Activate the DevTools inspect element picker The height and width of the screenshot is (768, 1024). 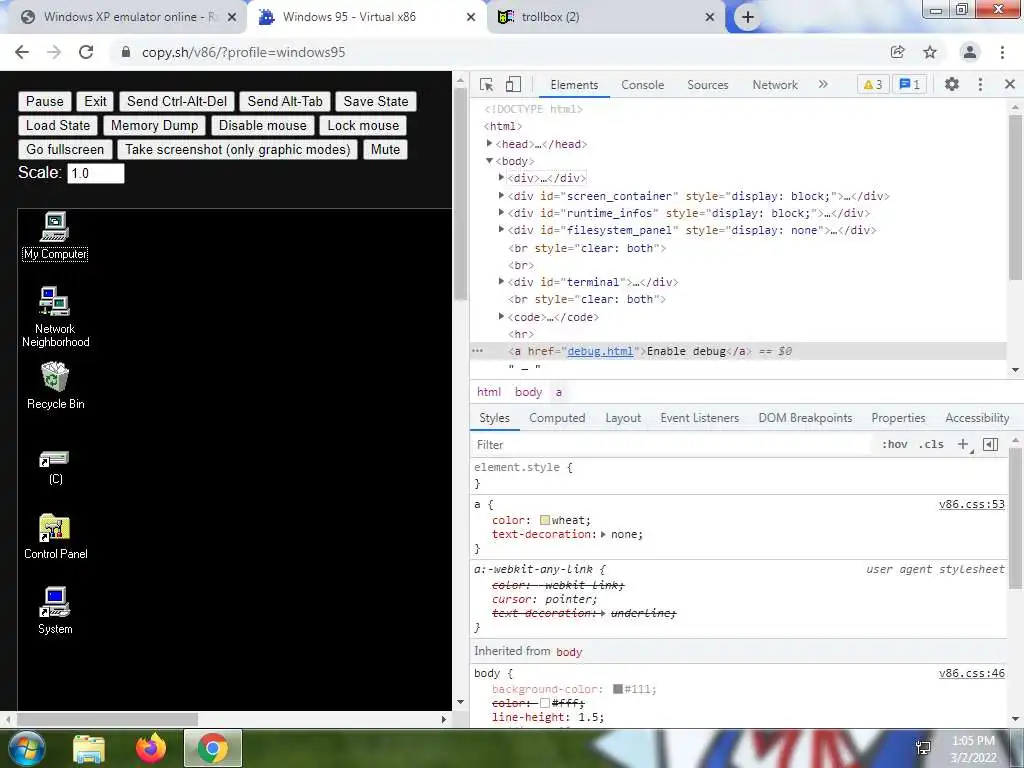point(487,84)
